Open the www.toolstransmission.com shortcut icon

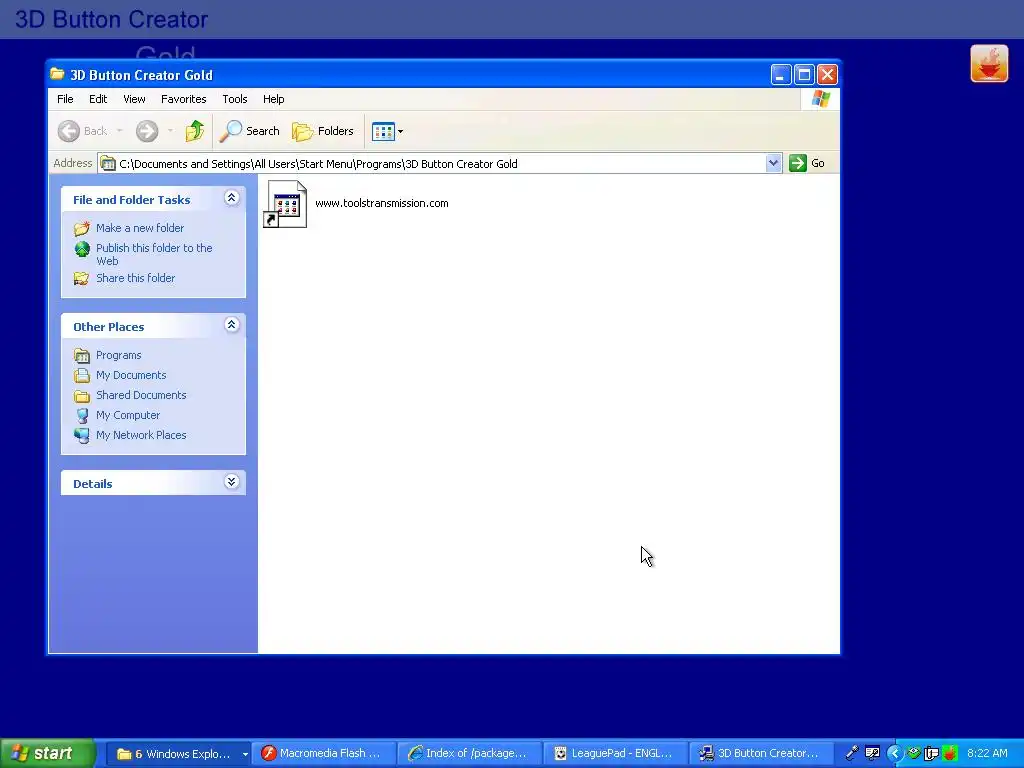coord(285,204)
